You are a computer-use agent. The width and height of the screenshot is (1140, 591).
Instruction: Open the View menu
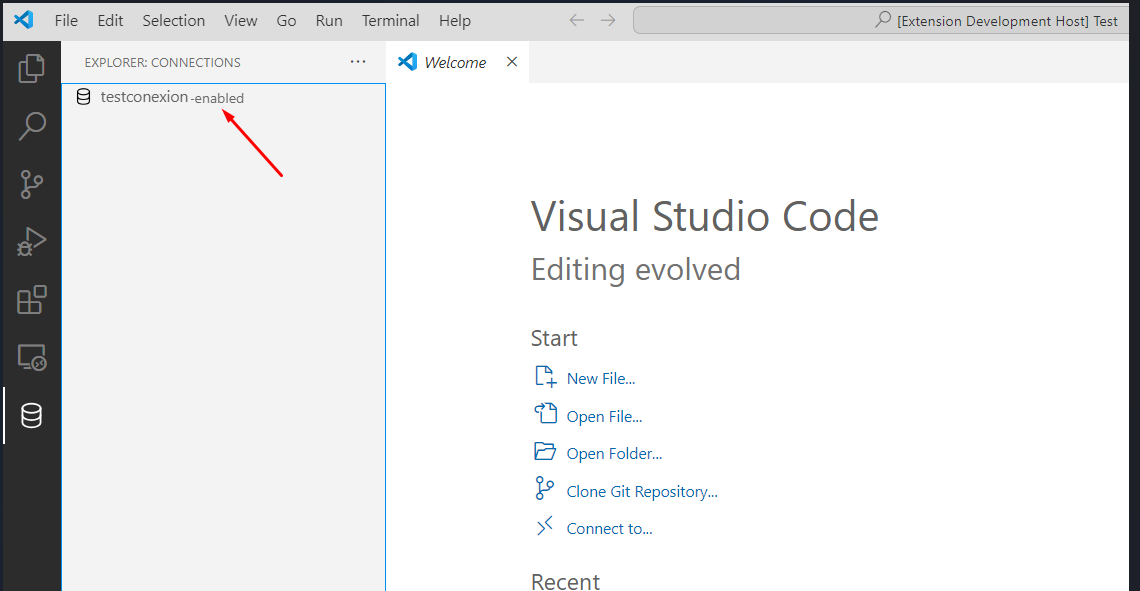(241, 20)
